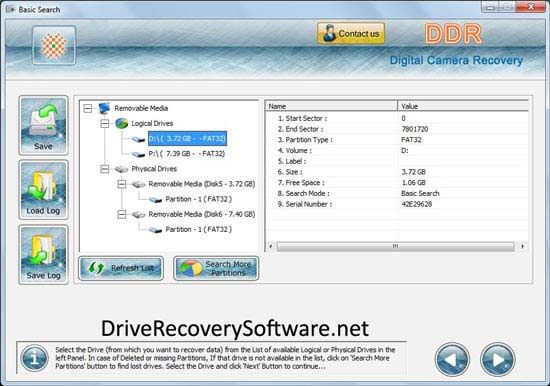The image size is (550, 386).
Task: Select the P:\ 7.39 GB FAT32 drive
Action: 187,154
